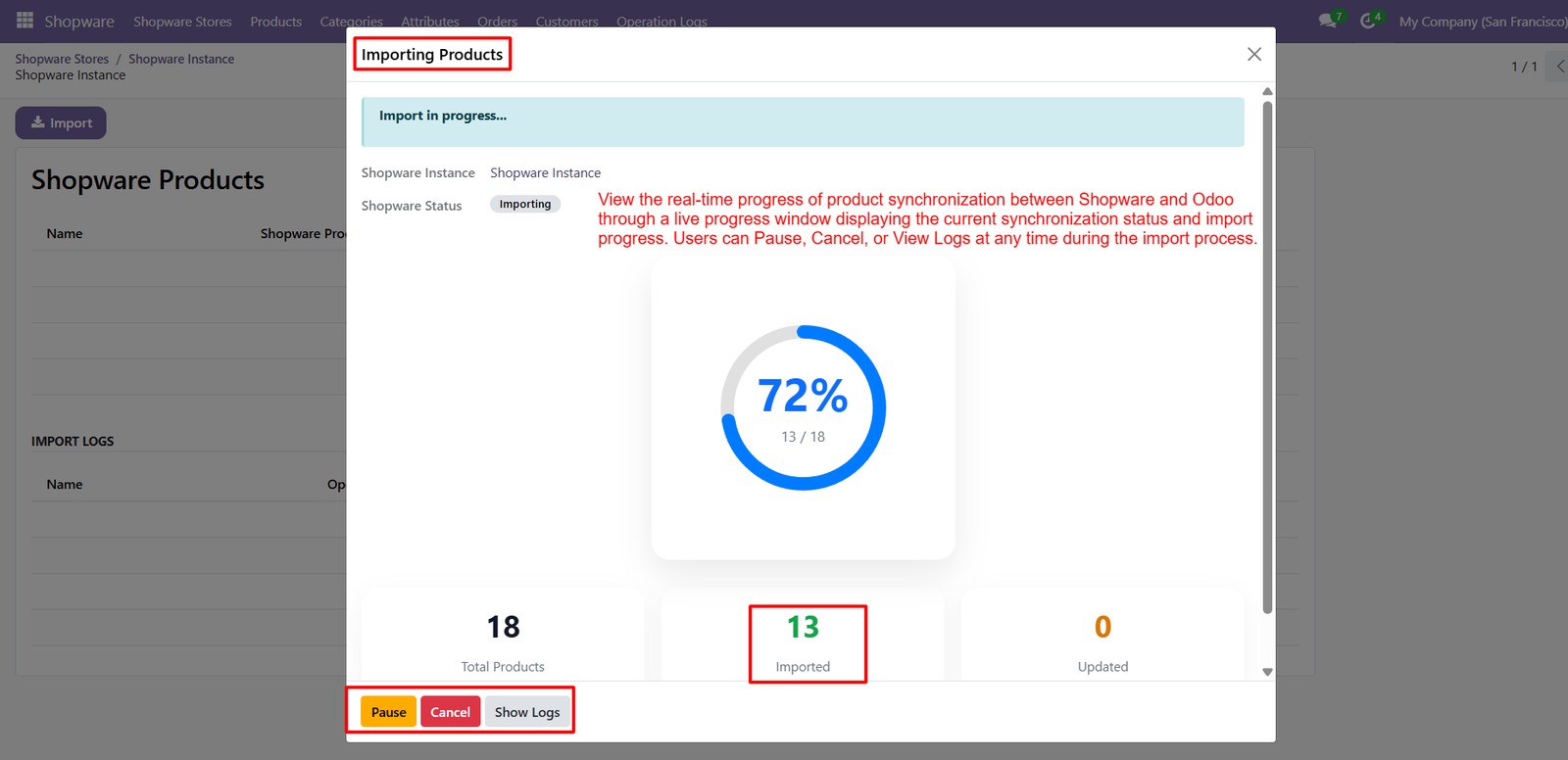Viewport: 1568px width, 760px height.
Task: Pause the product import
Action: point(388,712)
